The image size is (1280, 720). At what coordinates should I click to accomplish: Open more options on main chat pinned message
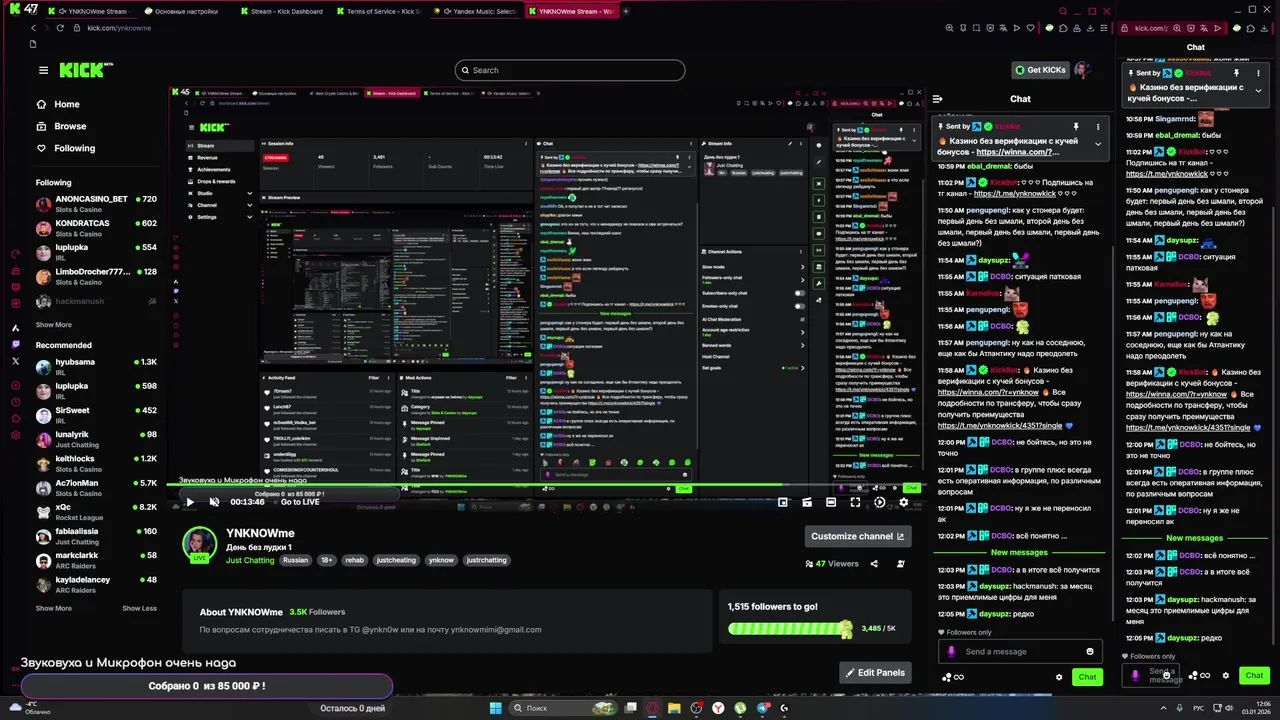[x=1097, y=127]
